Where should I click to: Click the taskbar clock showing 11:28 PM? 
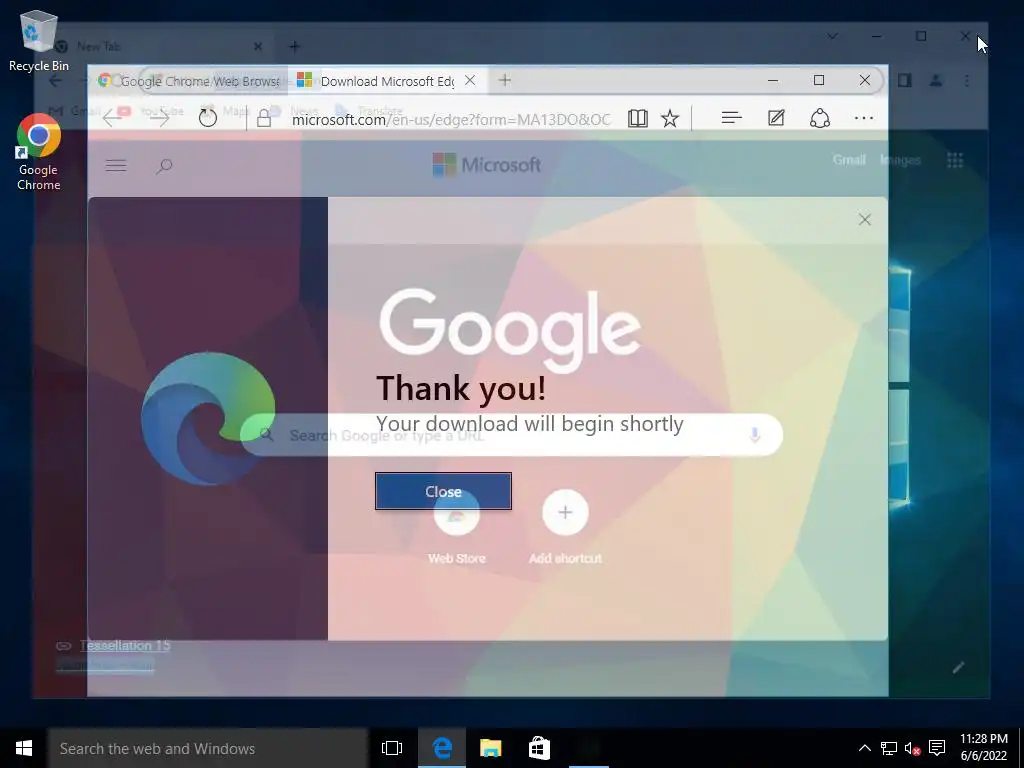coord(984,747)
